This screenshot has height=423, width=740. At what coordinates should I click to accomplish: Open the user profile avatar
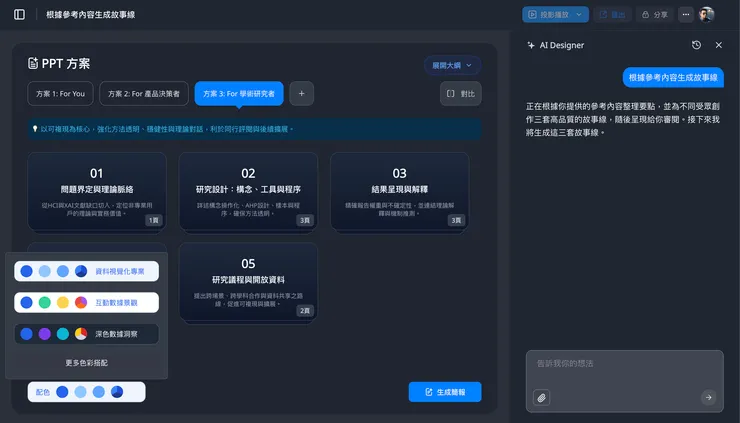click(706, 15)
